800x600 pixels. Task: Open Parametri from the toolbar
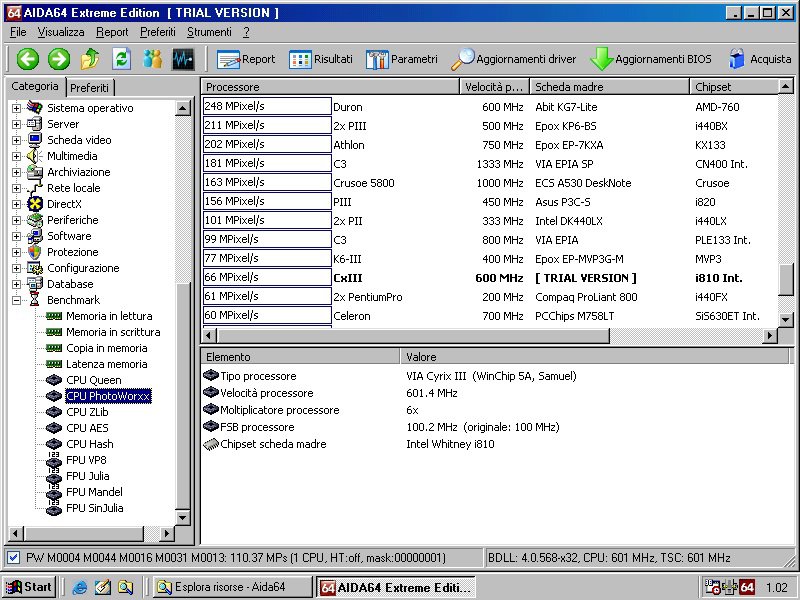pos(401,59)
